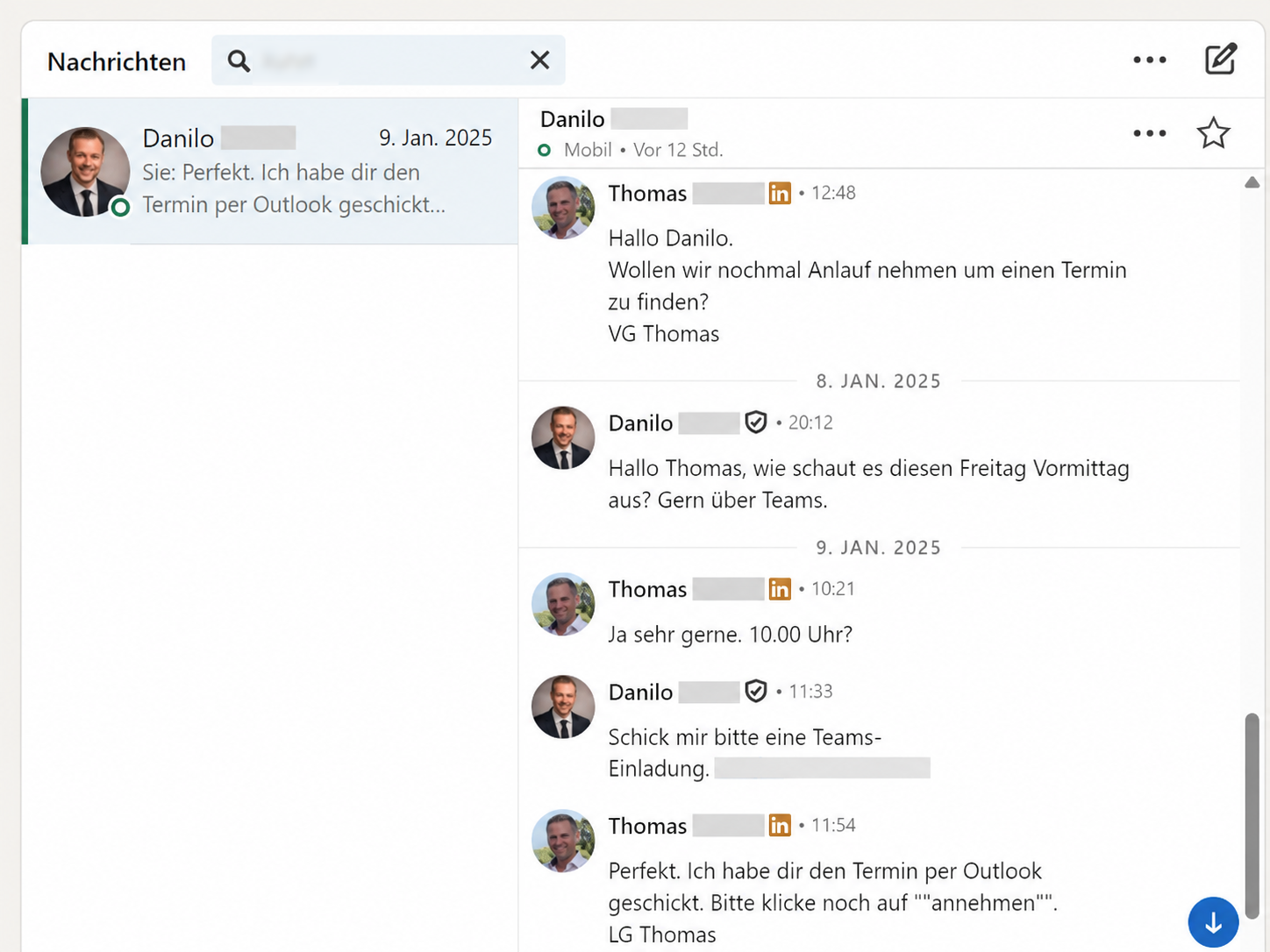Jump to latest message with blue arrow
1270x952 pixels.
point(1213,921)
